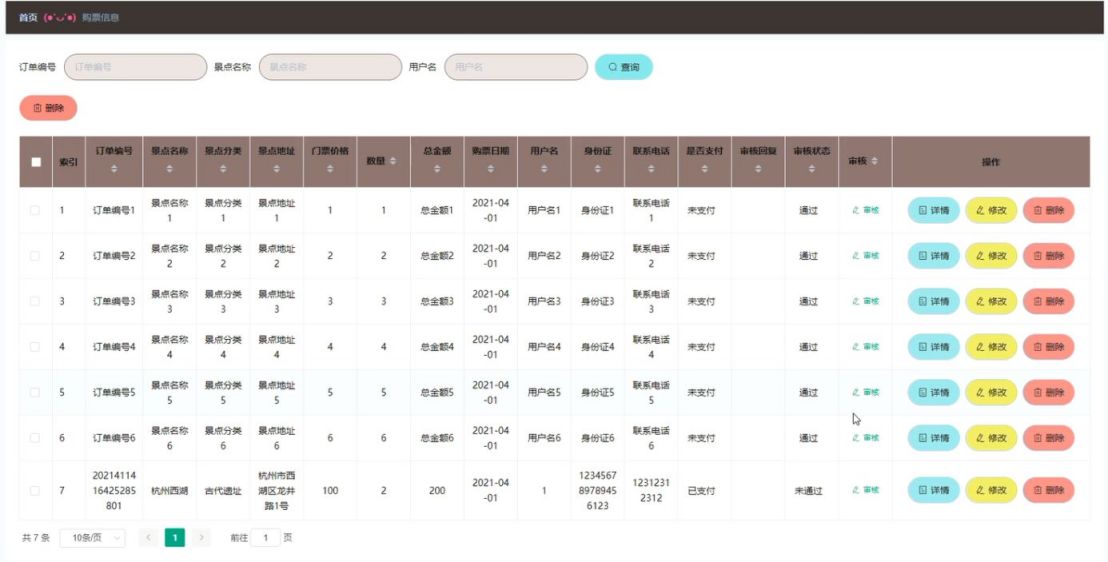This screenshot has width=1108, height=562.
Task: Sort by 订单编号 column sort arrows
Action: [114, 169]
